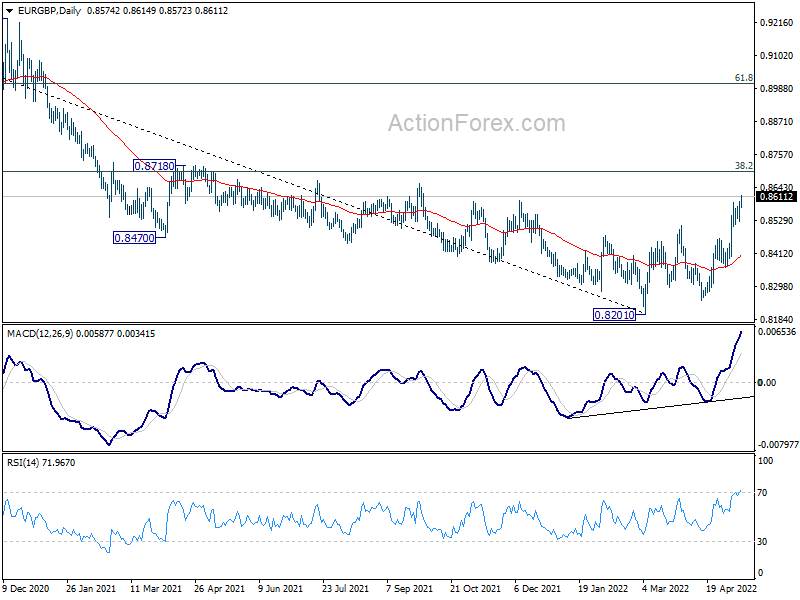This screenshot has width=800, height=600.
Task: Click the 38.2 Fibonacci level label
Action: tap(743, 165)
